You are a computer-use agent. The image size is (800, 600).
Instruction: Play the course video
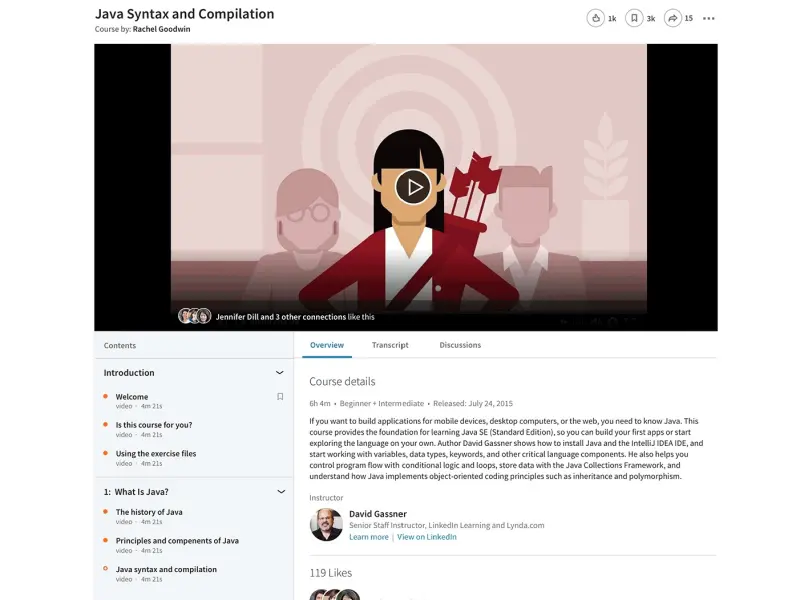pyautogui.click(x=413, y=187)
